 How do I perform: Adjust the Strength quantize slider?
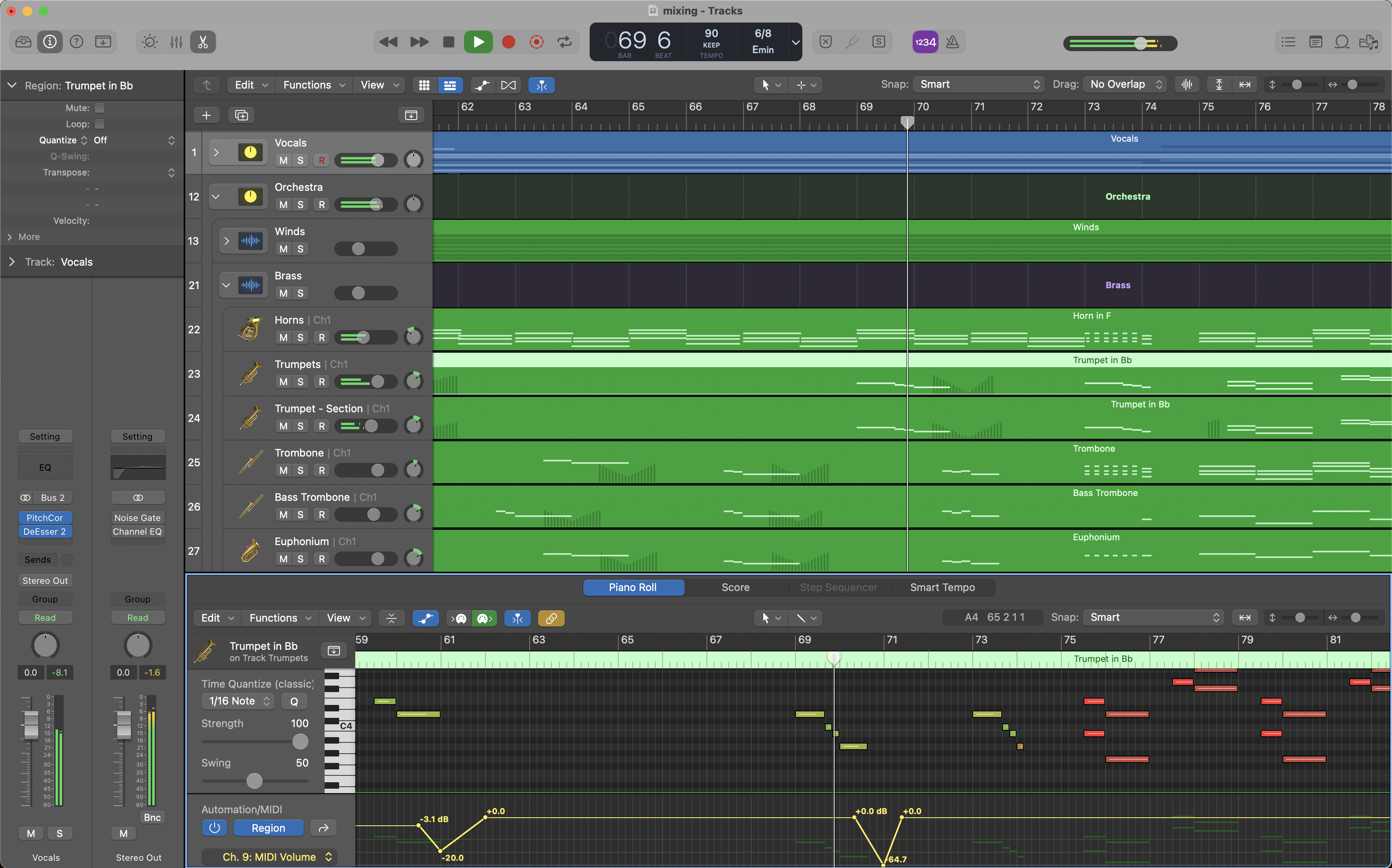click(300, 742)
